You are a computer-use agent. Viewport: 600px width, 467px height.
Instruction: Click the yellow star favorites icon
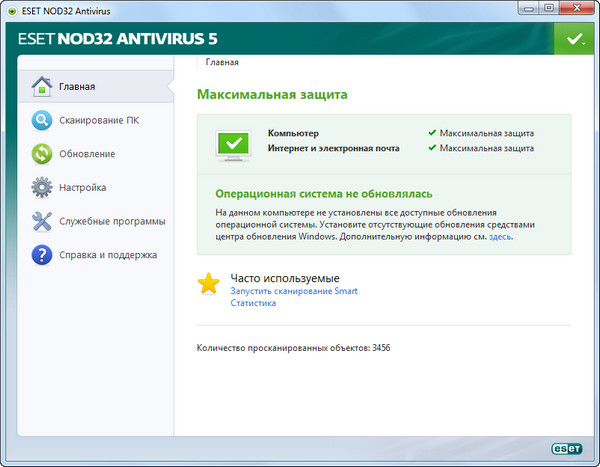208,284
